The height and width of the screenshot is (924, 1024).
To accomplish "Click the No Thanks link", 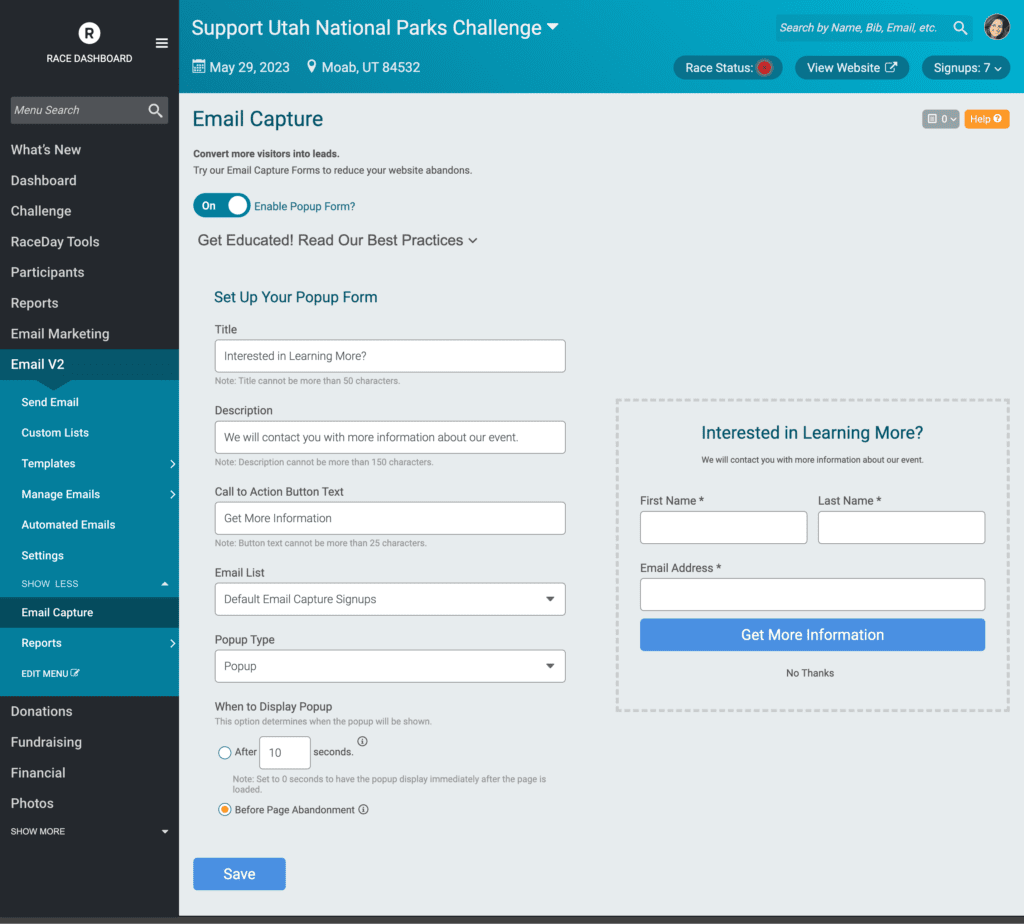I will click(x=810, y=673).
